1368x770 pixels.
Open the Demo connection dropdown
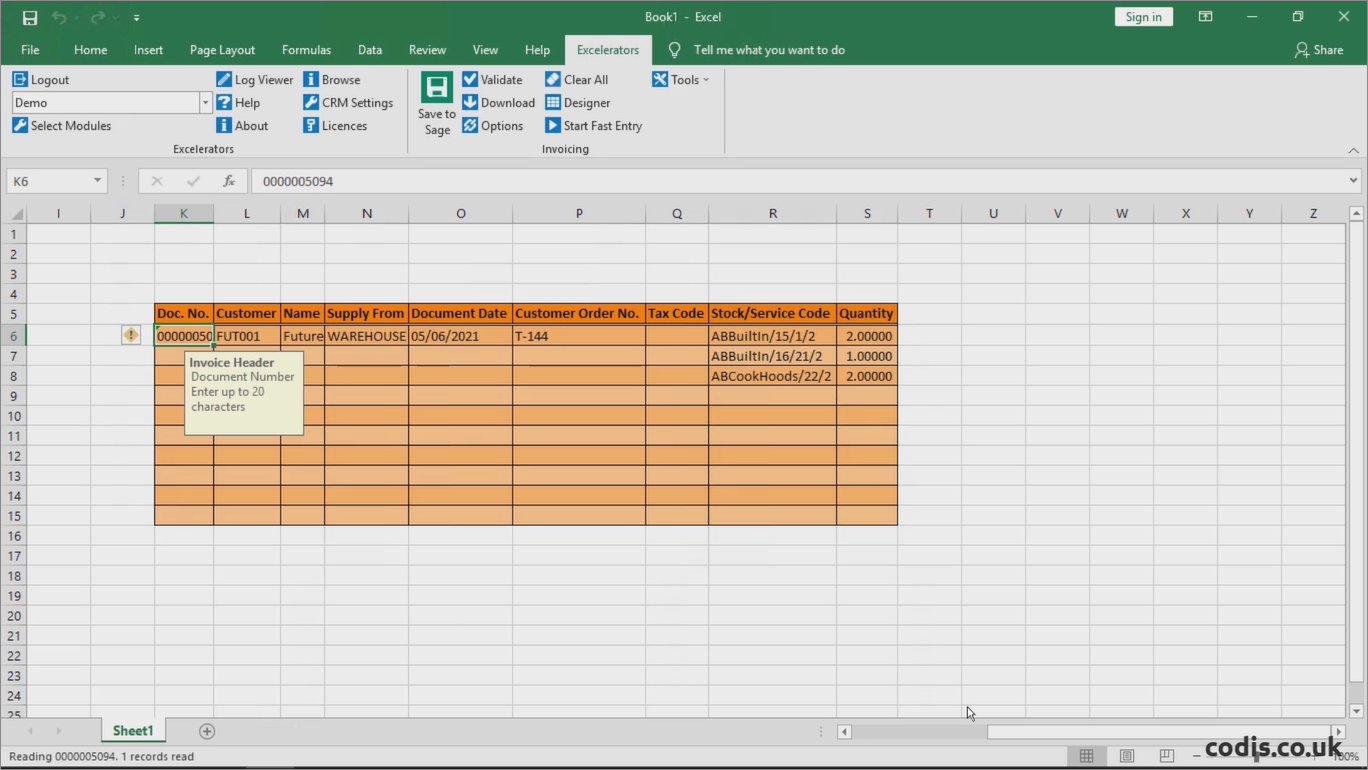coord(205,102)
